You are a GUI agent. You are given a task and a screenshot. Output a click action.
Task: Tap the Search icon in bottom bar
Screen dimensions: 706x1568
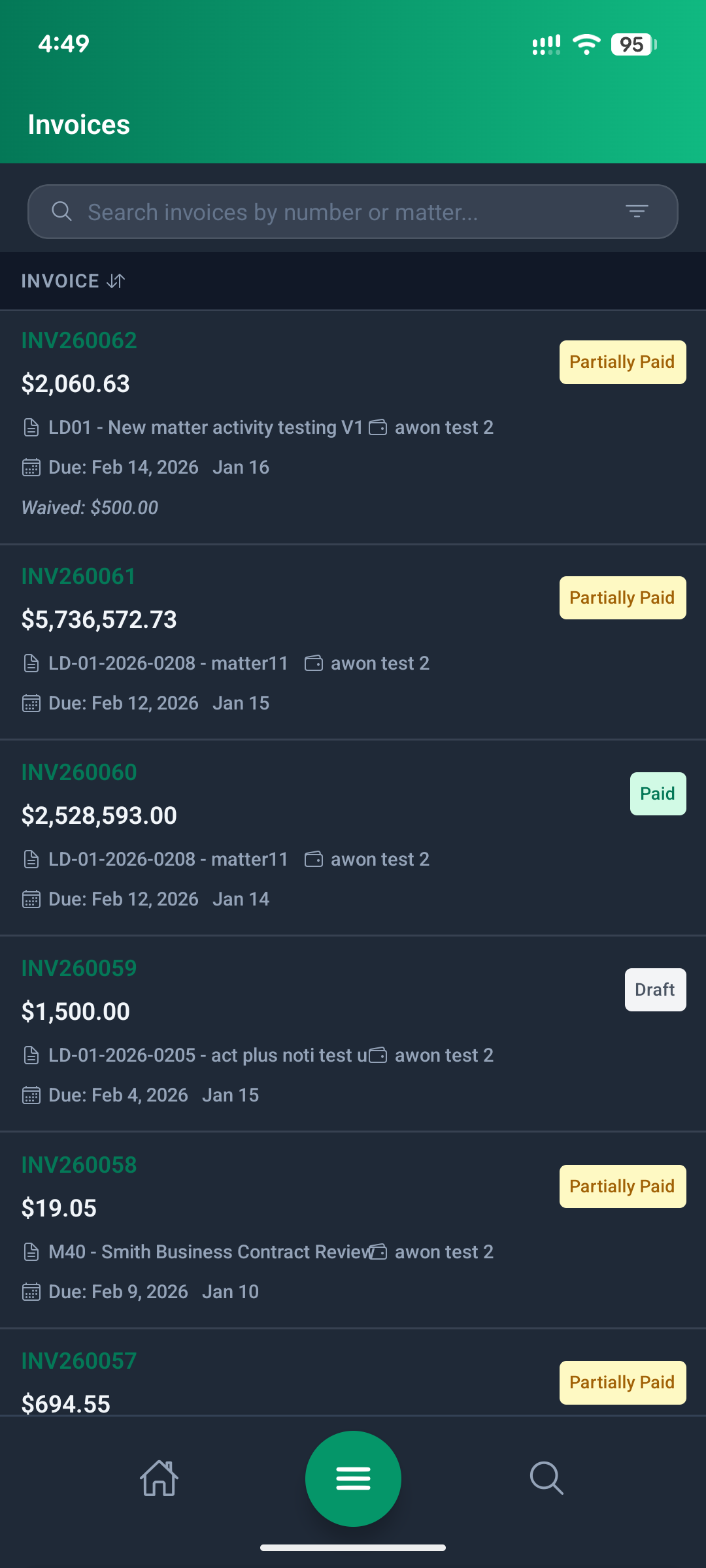click(546, 1478)
